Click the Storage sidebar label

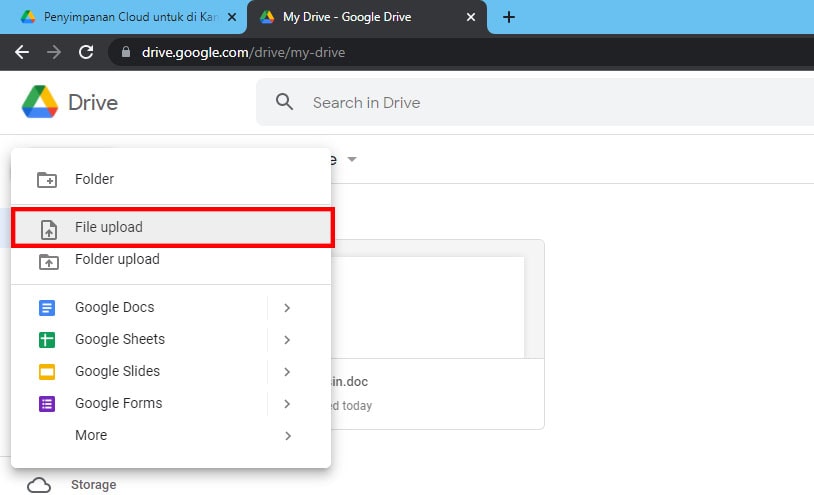pyautogui.click(x=93, y=485)
